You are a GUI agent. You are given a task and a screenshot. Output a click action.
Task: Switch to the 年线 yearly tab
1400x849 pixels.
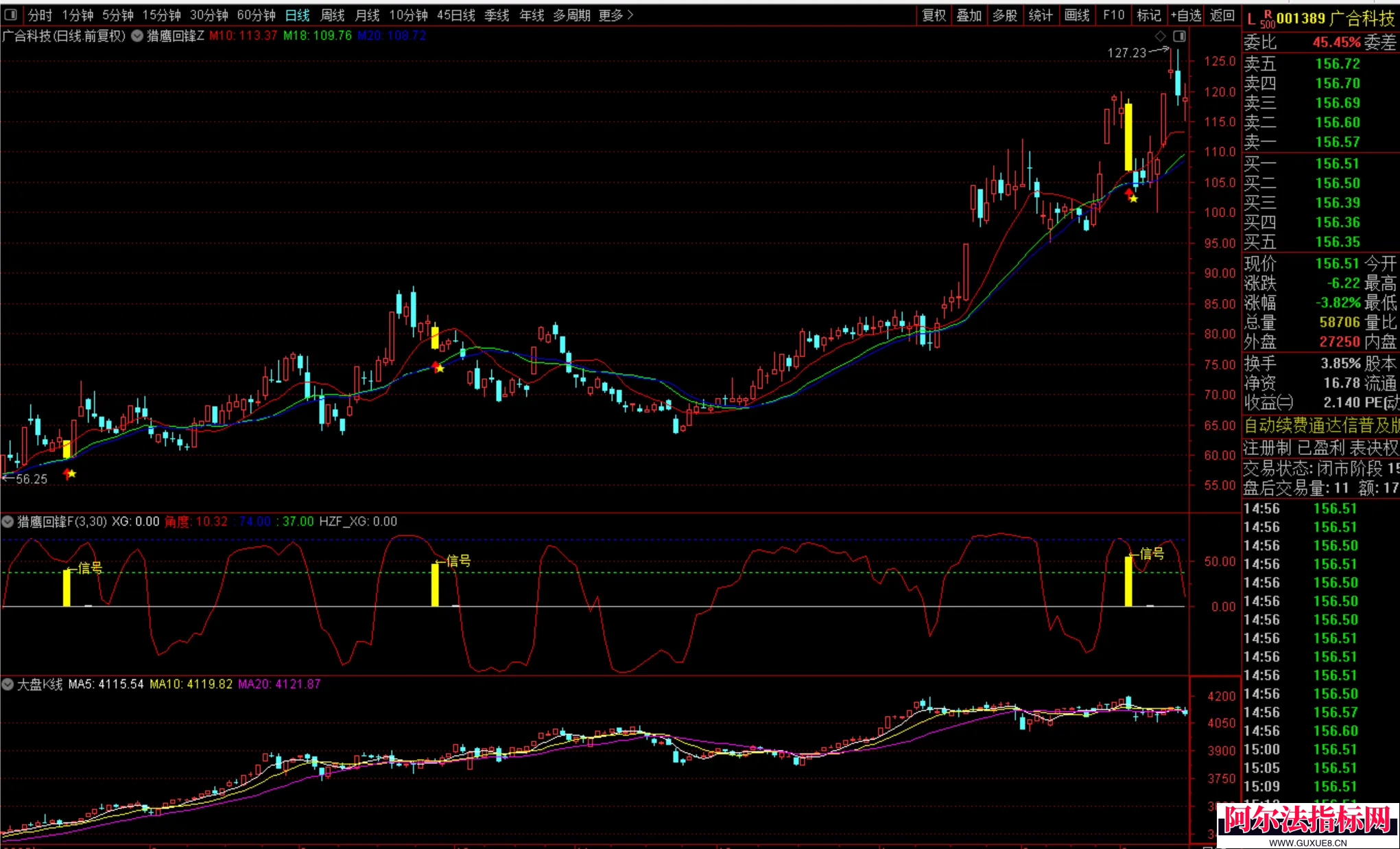[532, 15]
